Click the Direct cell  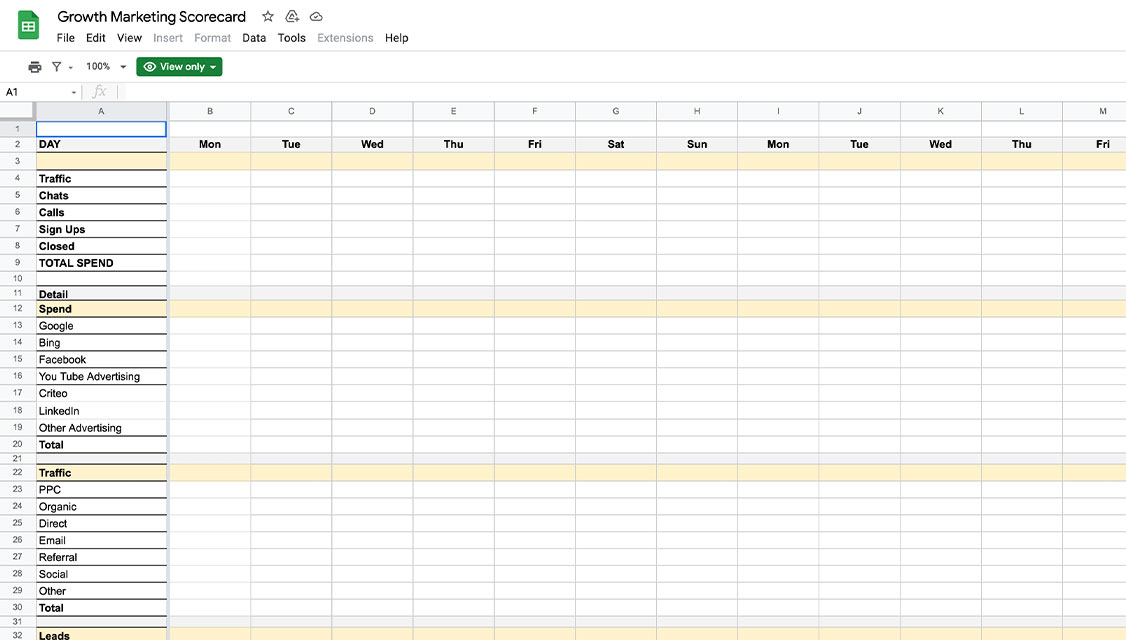(x=101, y=524)
